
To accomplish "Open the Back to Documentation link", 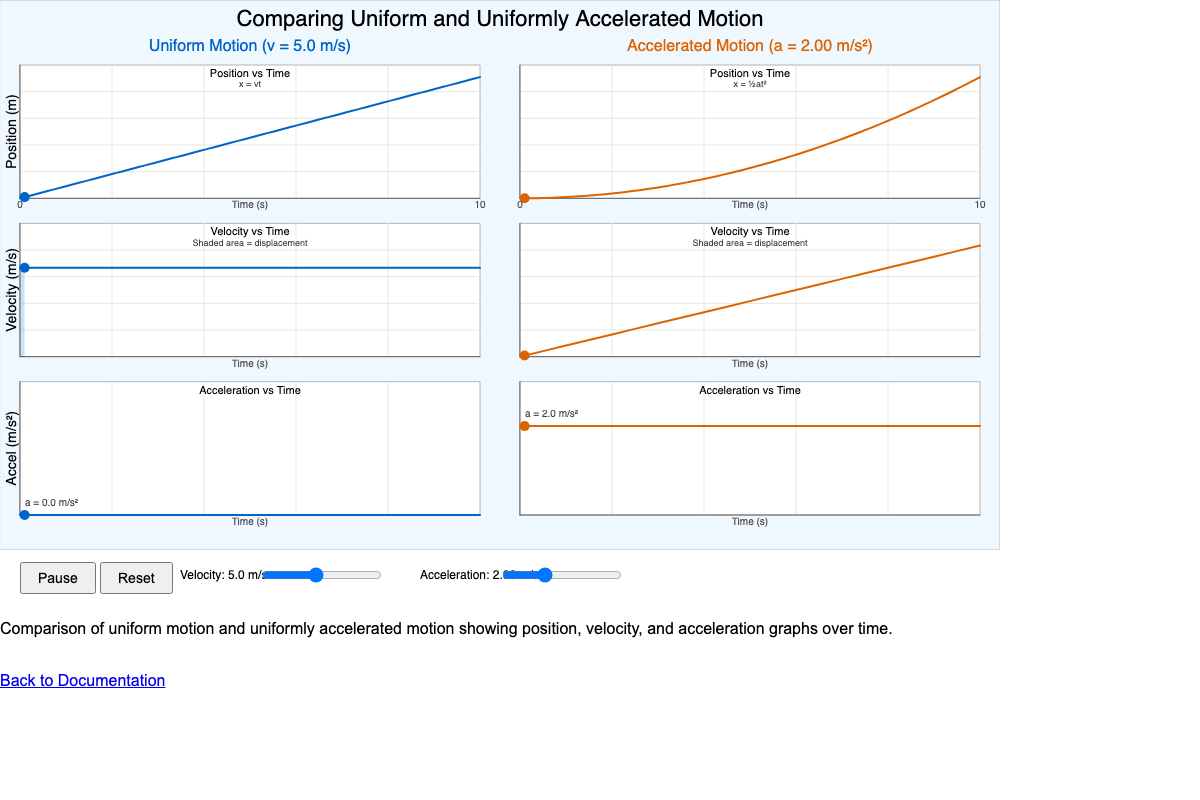I will [x=82, y=680].
